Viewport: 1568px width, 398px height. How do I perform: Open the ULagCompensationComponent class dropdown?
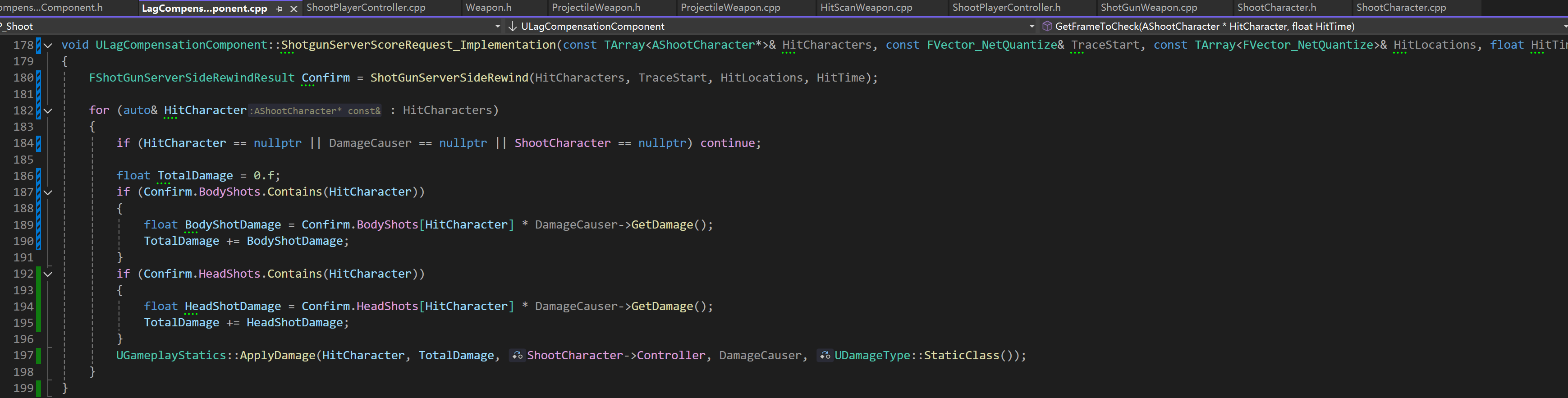[x=1031, y=26]
